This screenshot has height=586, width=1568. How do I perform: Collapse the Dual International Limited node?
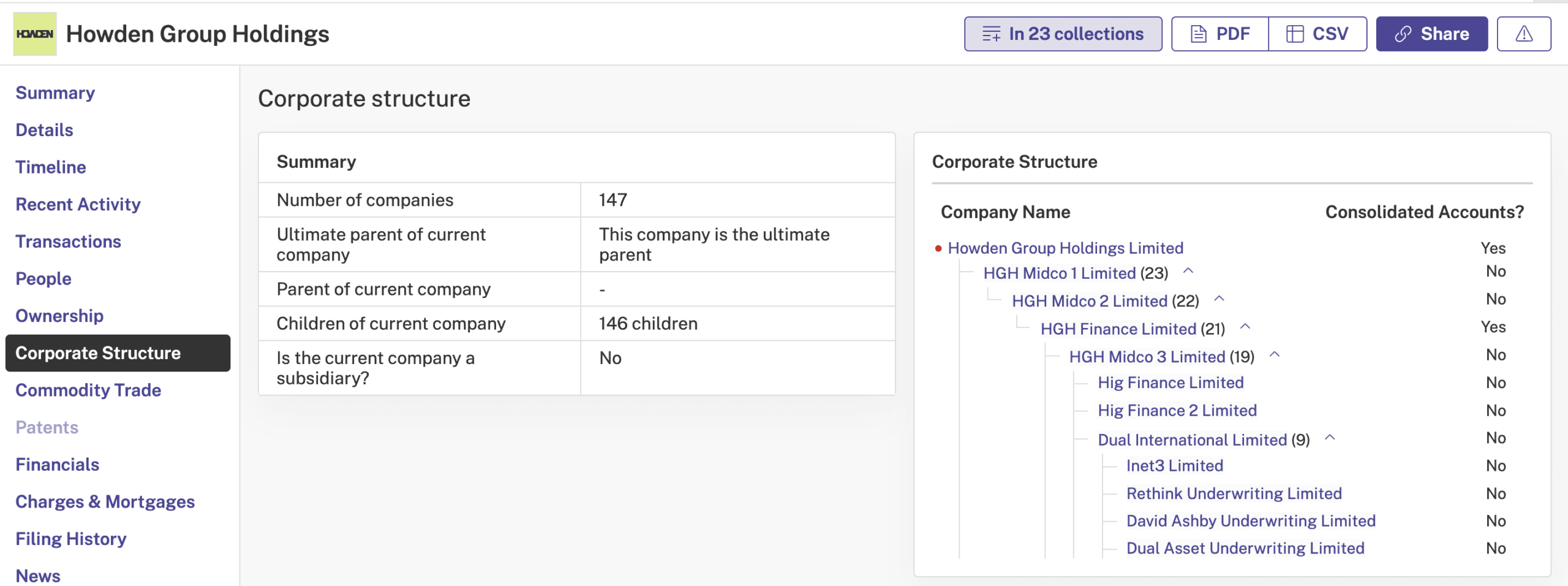point(1330,438)
